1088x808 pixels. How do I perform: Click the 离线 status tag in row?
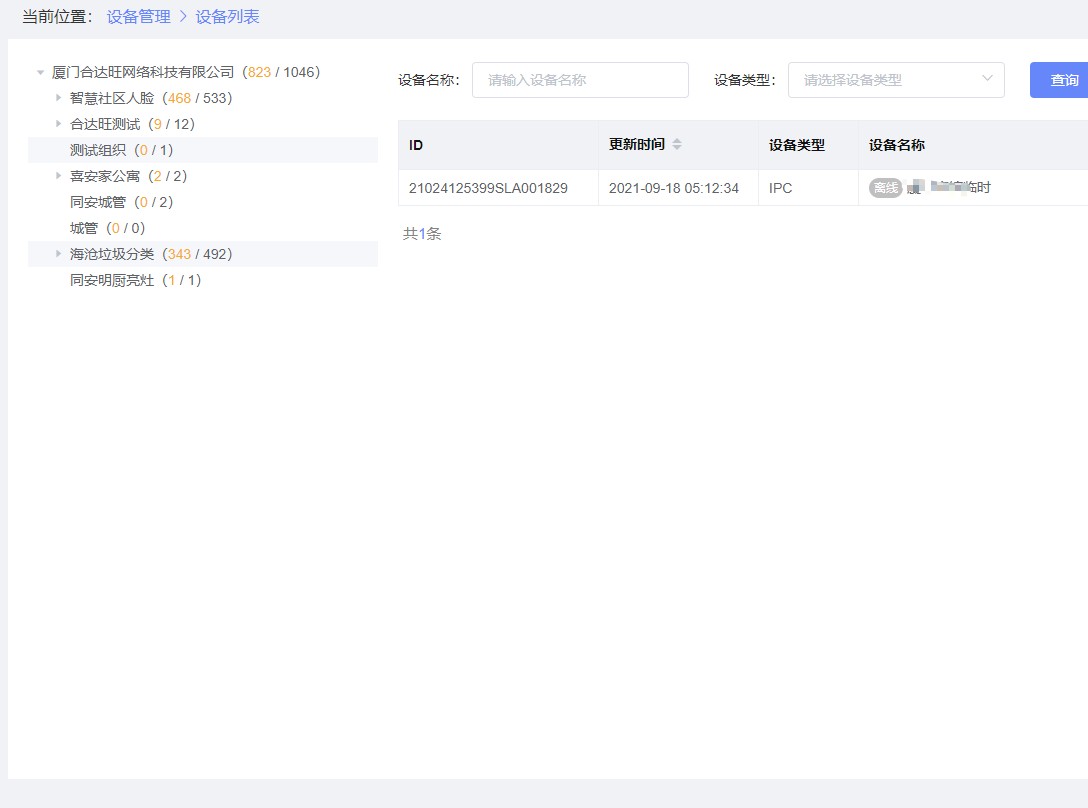(885, 188)
